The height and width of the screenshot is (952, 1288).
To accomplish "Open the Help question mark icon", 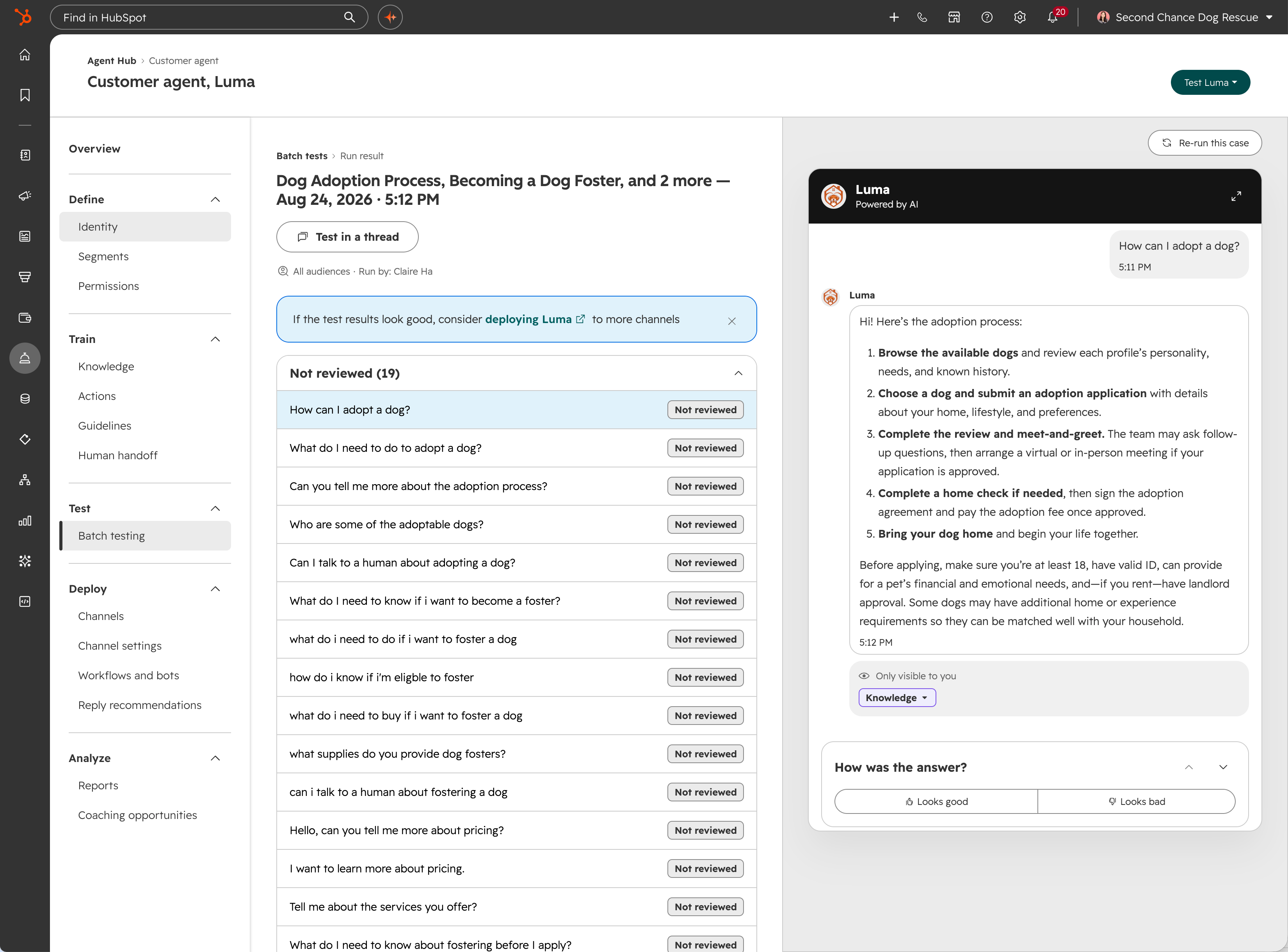I will [987, 17].
